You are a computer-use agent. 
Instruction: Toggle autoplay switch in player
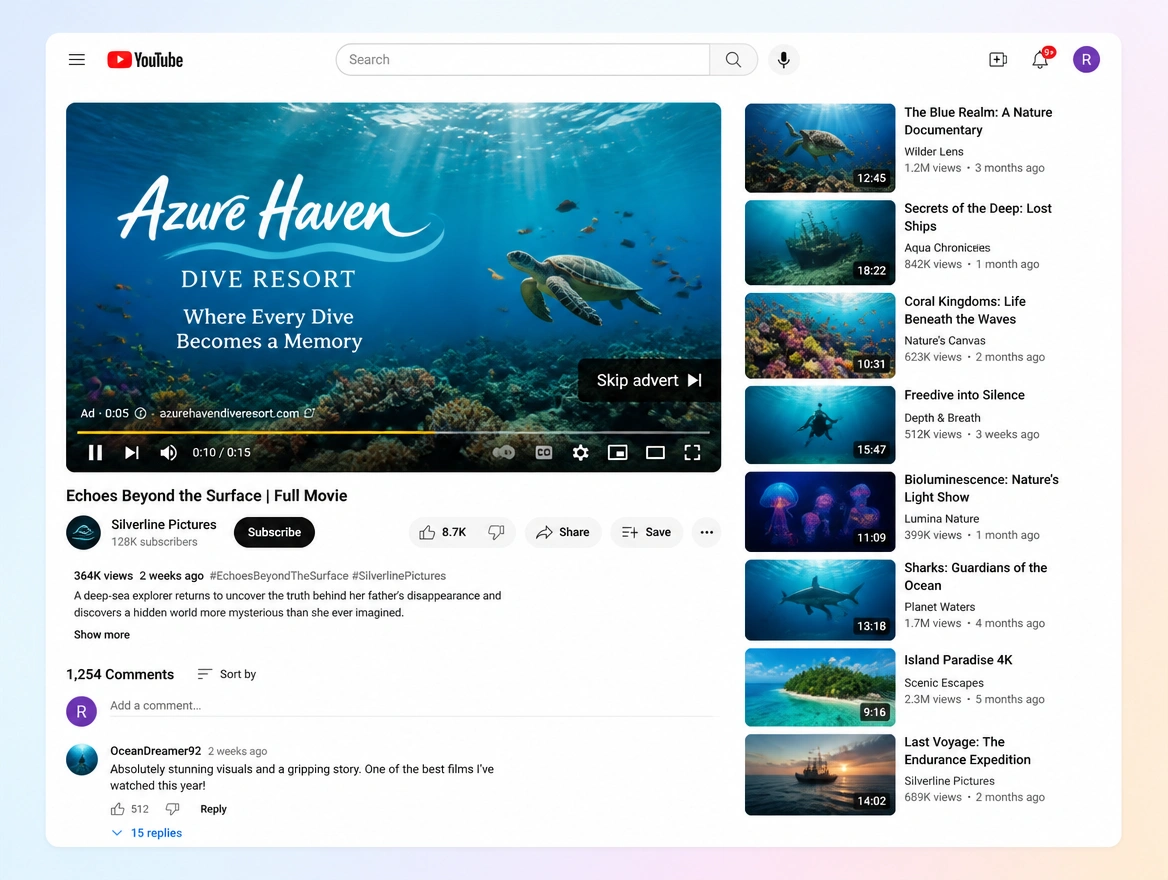click(x=504, y=452)
